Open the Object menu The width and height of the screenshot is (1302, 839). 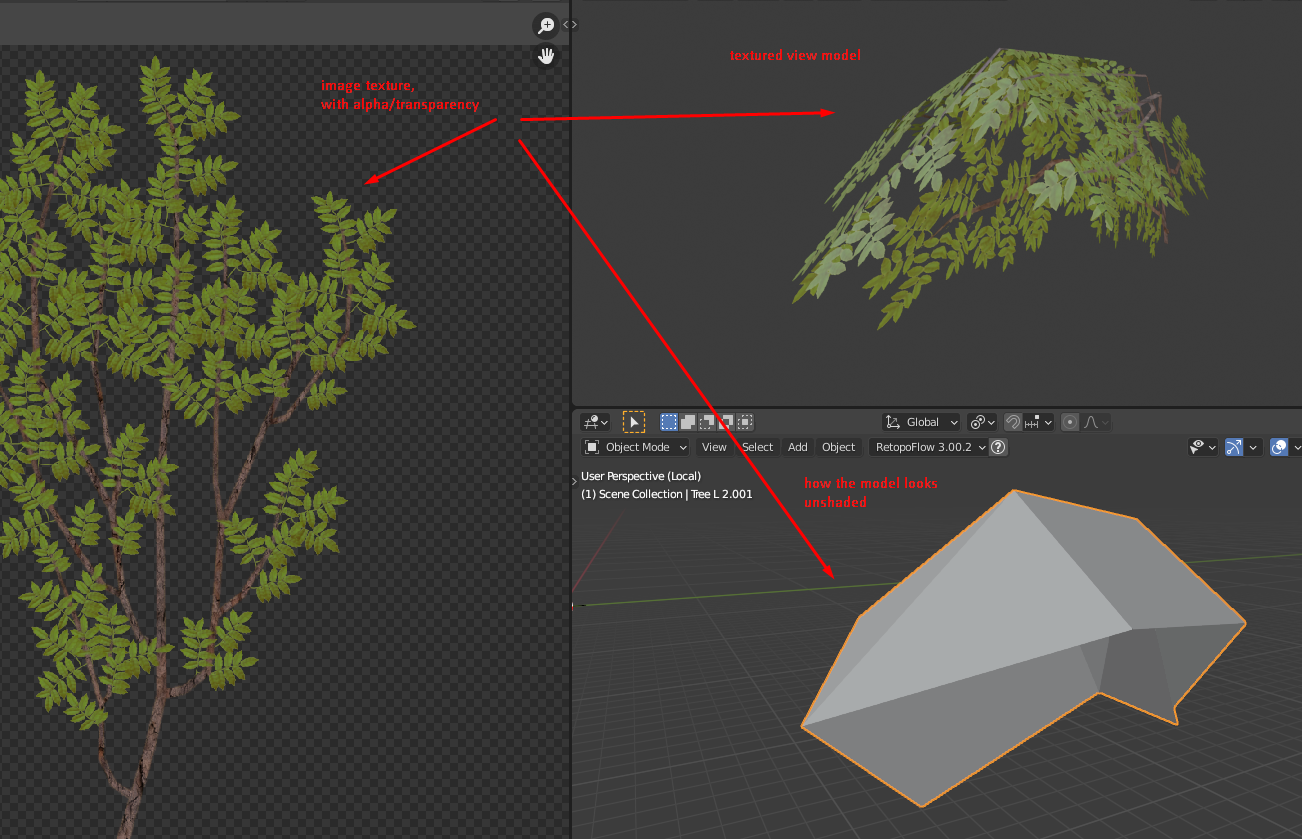(838, 447)
